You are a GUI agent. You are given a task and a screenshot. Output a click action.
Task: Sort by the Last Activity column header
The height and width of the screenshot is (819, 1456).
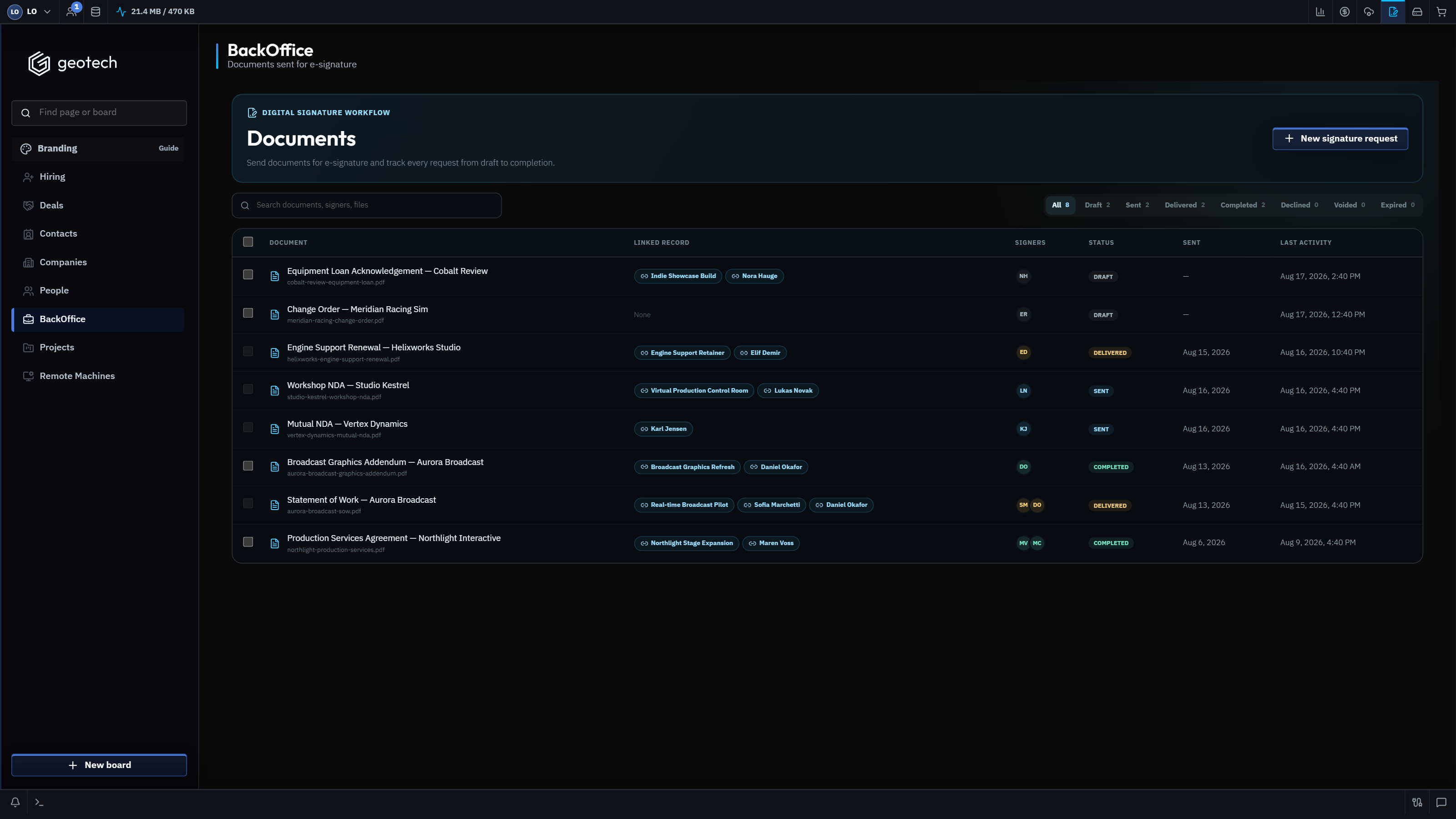pos(1306,243)
